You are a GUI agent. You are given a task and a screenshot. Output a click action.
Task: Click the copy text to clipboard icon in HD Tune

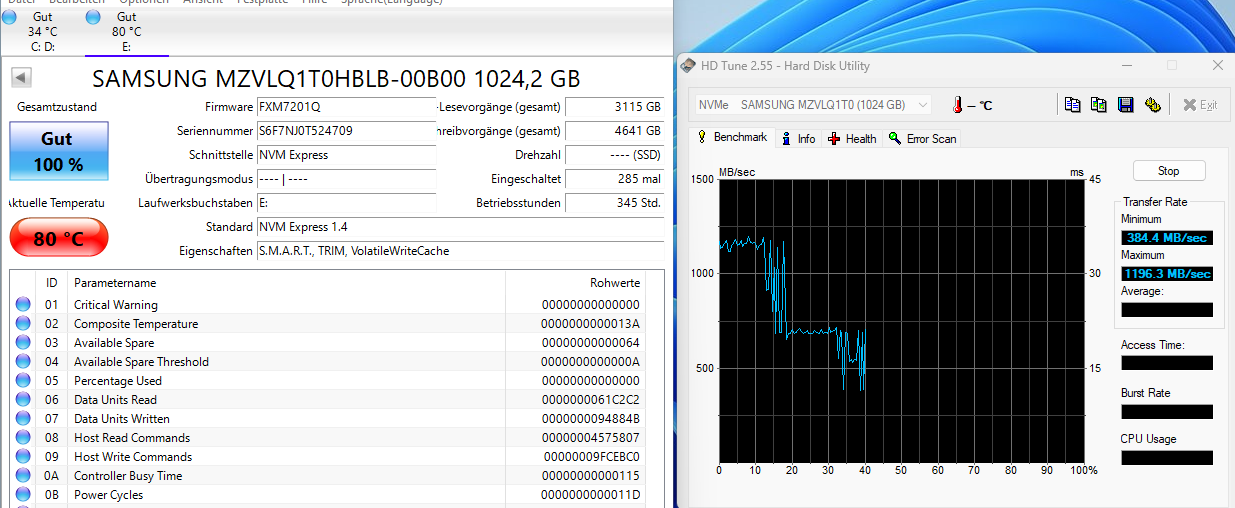(1073, 105)
